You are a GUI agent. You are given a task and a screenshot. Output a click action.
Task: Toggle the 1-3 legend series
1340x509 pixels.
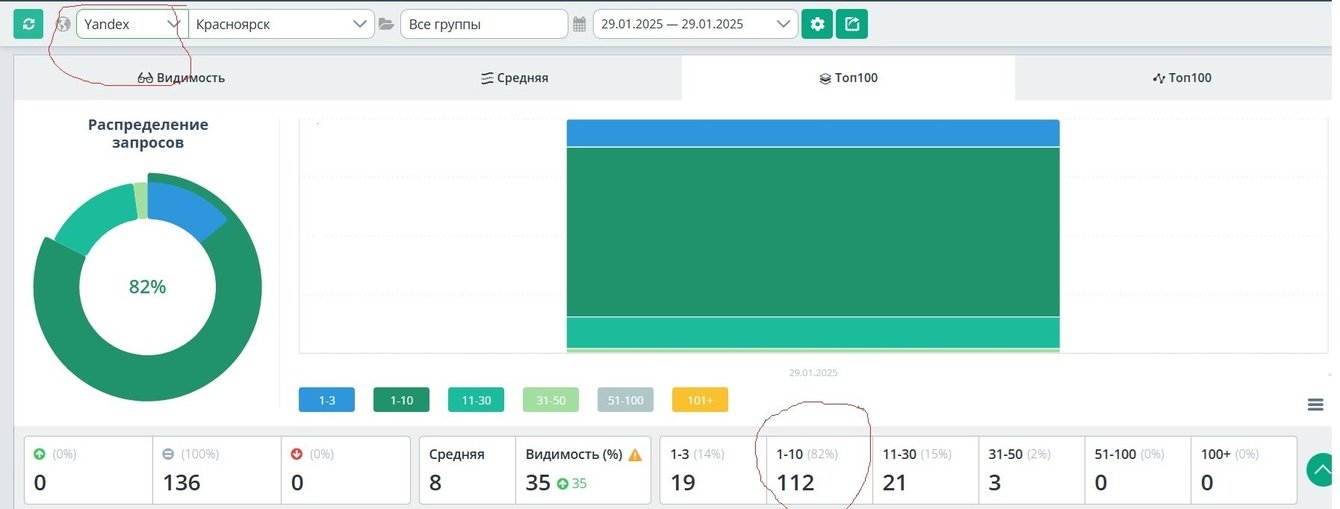click(327, 400)
